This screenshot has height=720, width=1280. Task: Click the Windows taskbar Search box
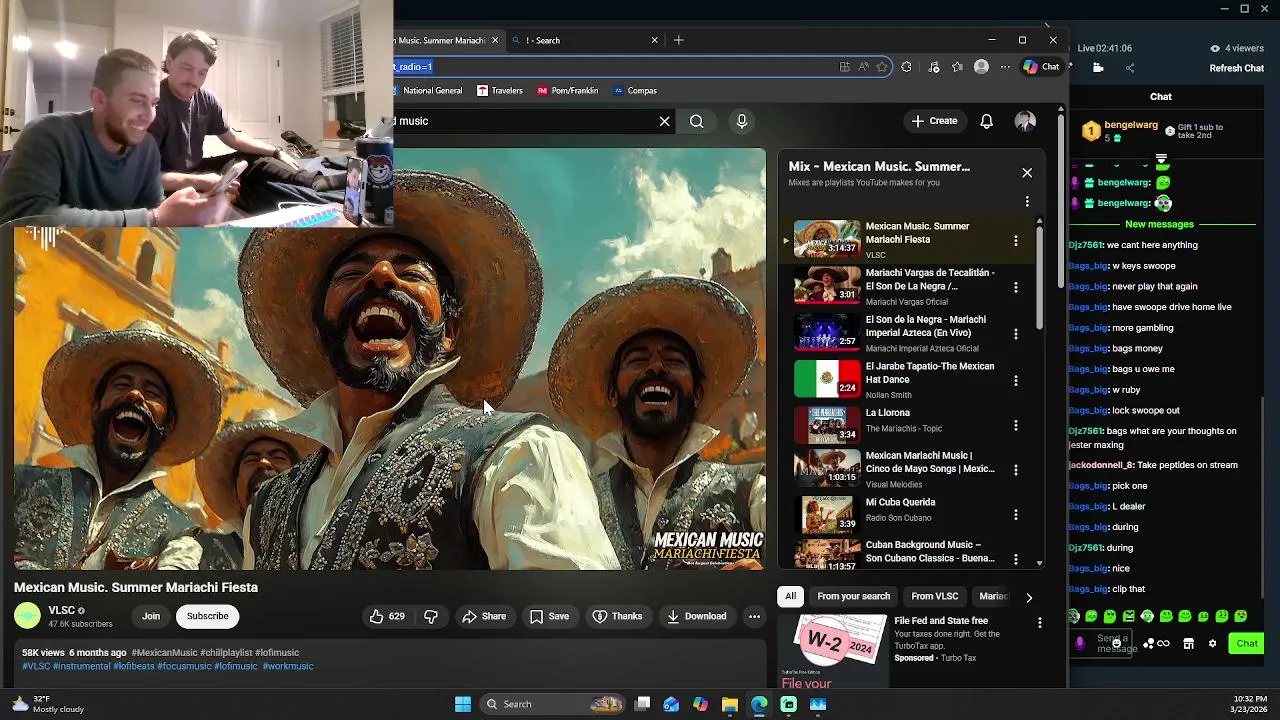click(x=552, y=704)
